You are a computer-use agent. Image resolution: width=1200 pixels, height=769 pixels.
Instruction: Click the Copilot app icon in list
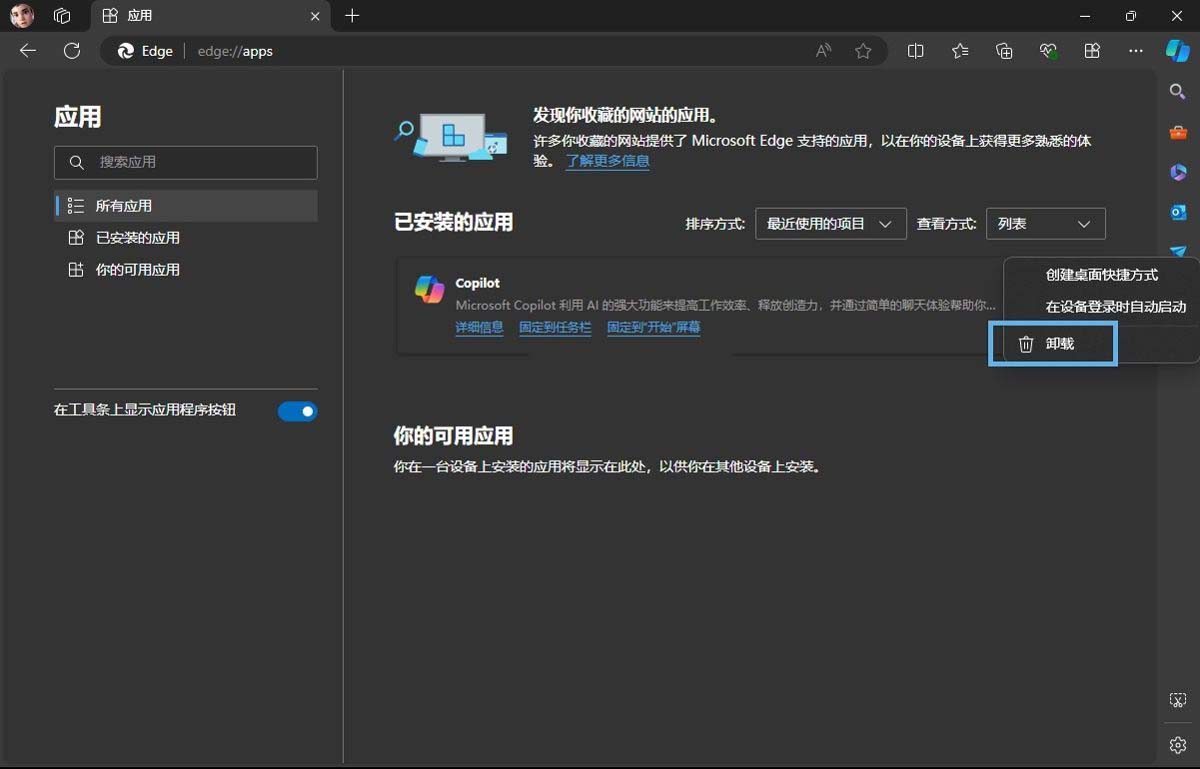click(x=430, y=289)
